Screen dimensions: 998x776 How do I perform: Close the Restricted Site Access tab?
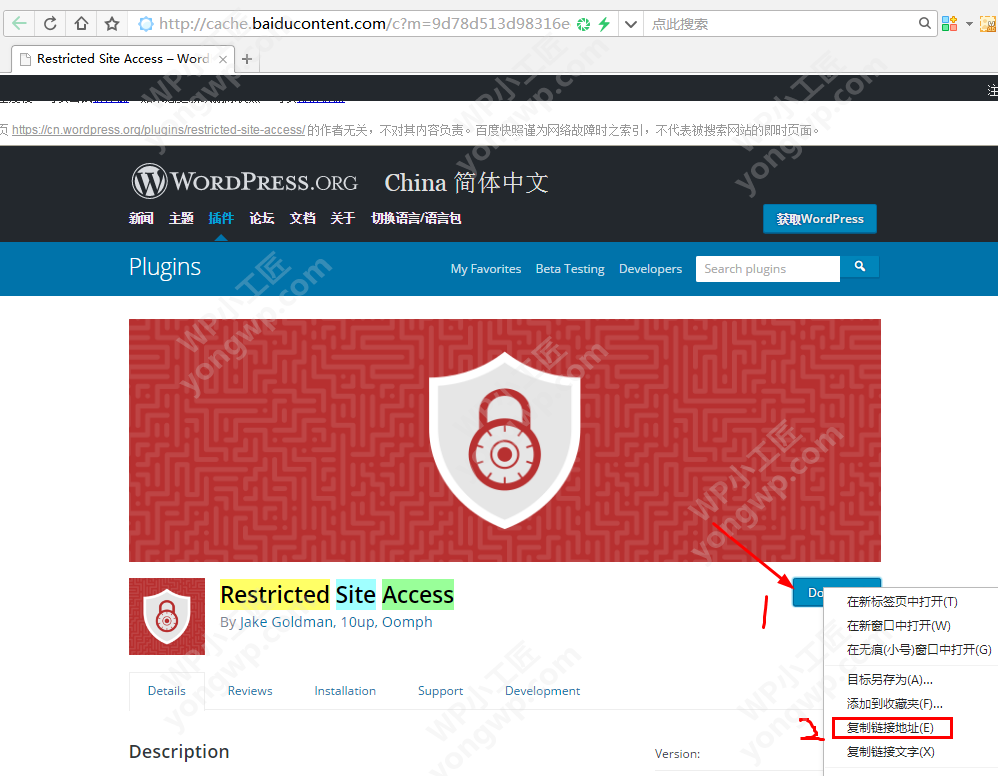pyautogui.click(x=223, y=59)
